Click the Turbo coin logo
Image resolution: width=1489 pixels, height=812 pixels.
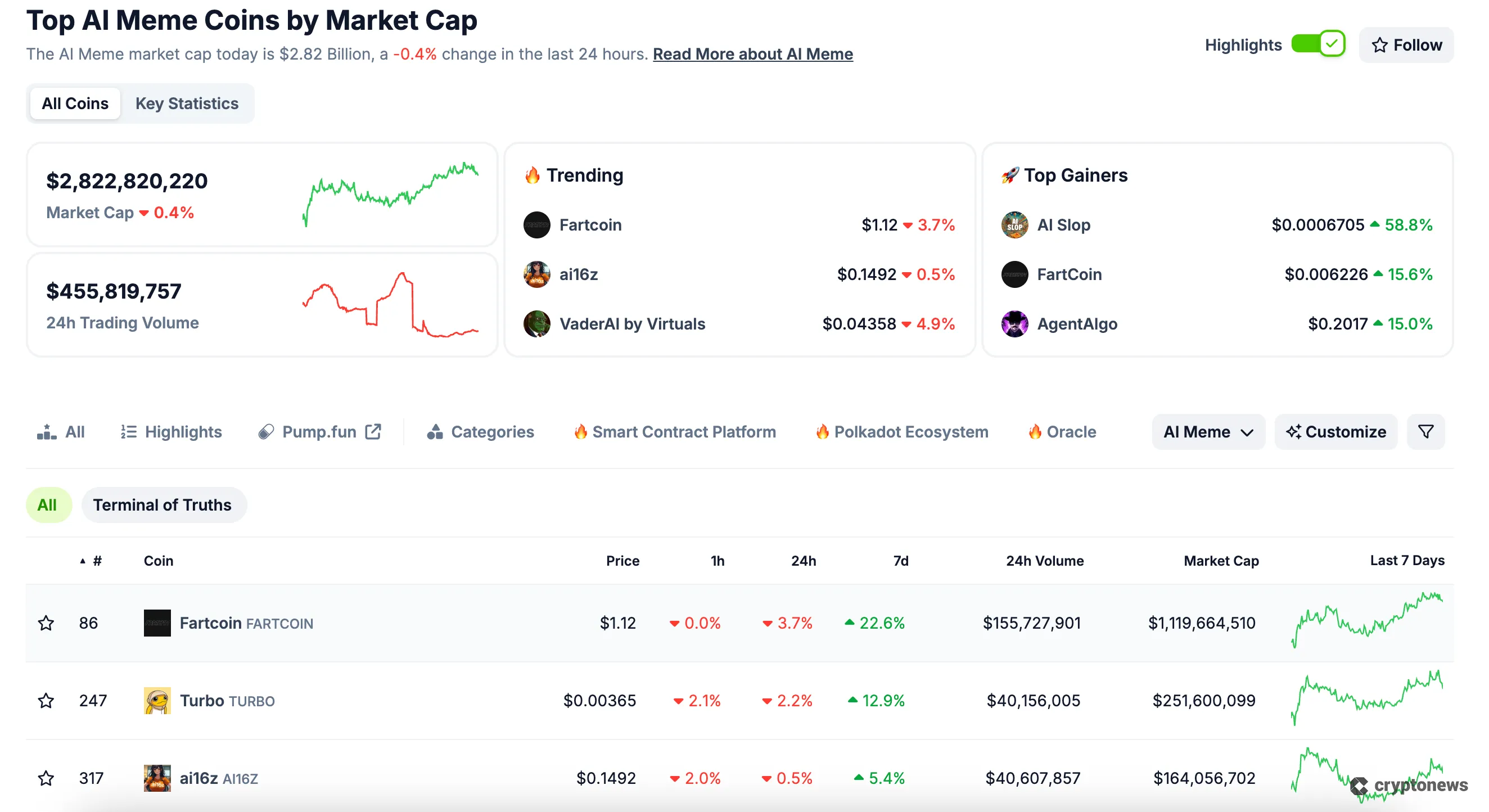[157, 701]
